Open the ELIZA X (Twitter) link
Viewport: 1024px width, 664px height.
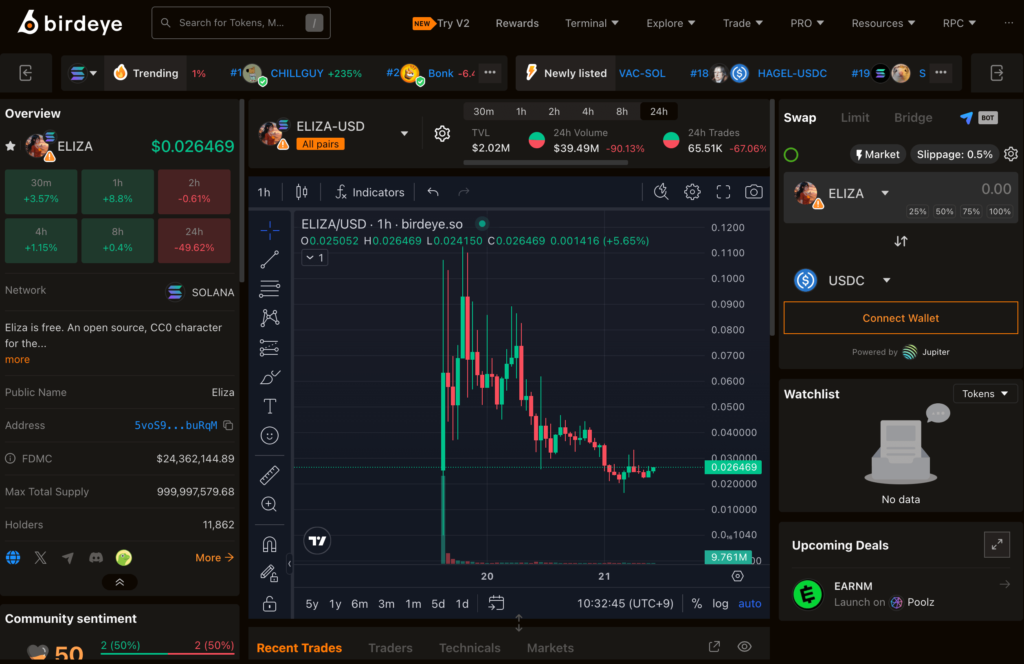[40, 558]
